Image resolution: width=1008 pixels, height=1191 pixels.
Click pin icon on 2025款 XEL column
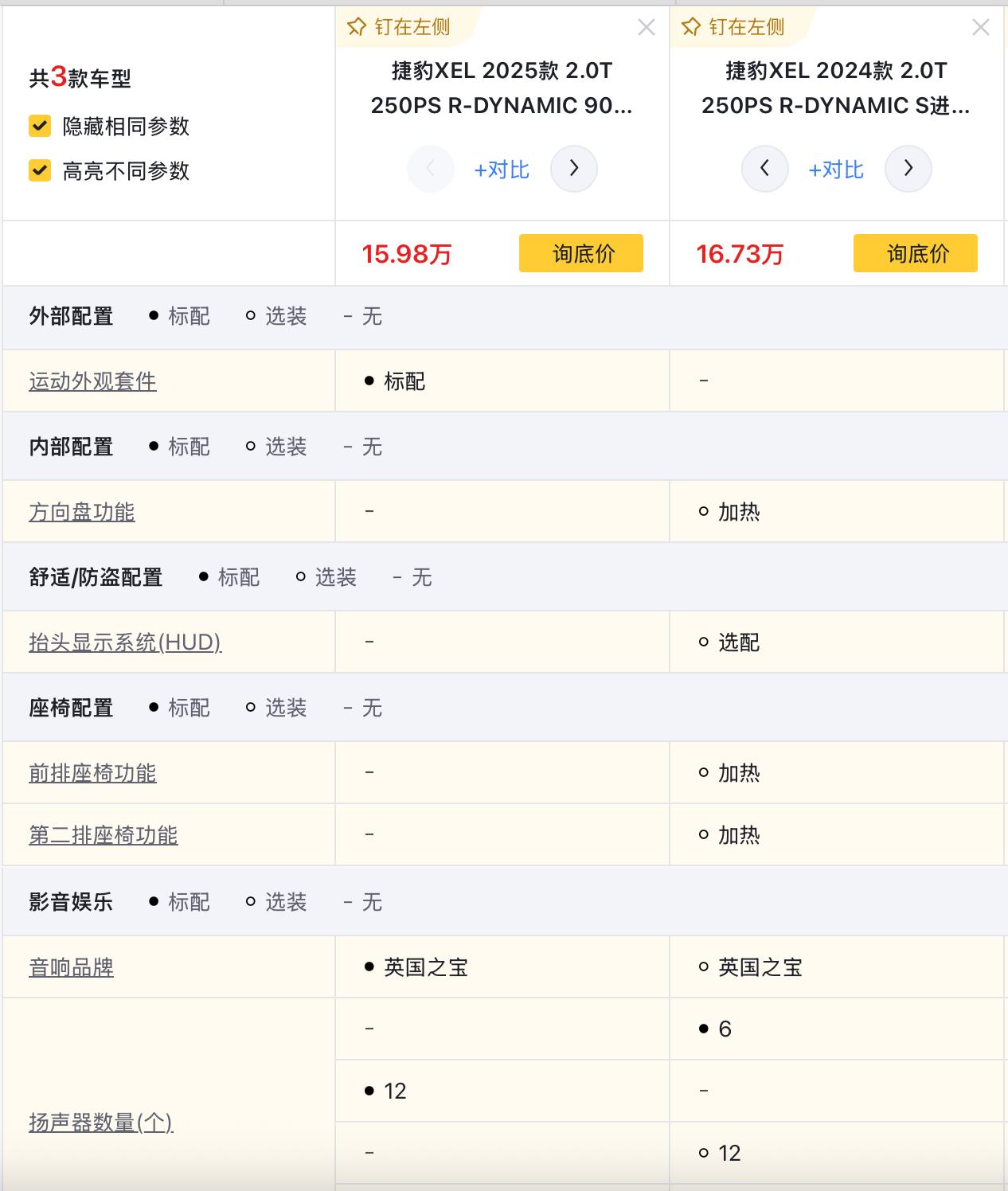[357, 27]
